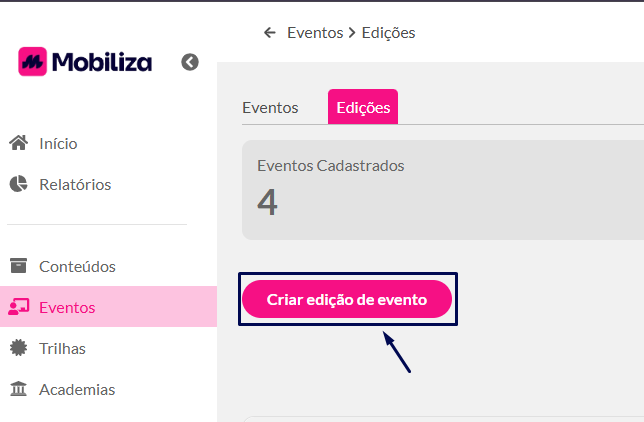Click the Eventos presenter icon in sidebar
Image resolution: width=644 pixels, height=422 pixels.
click(x=18, y=307)
